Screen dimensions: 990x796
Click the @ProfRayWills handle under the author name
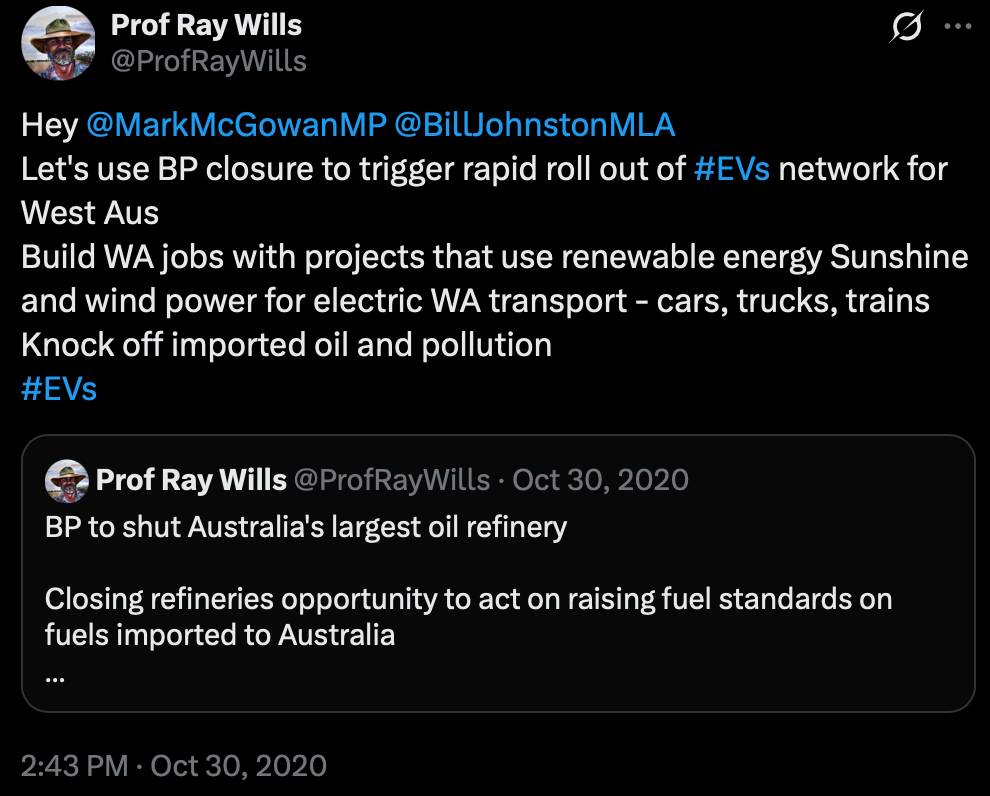tap(208, 61)
